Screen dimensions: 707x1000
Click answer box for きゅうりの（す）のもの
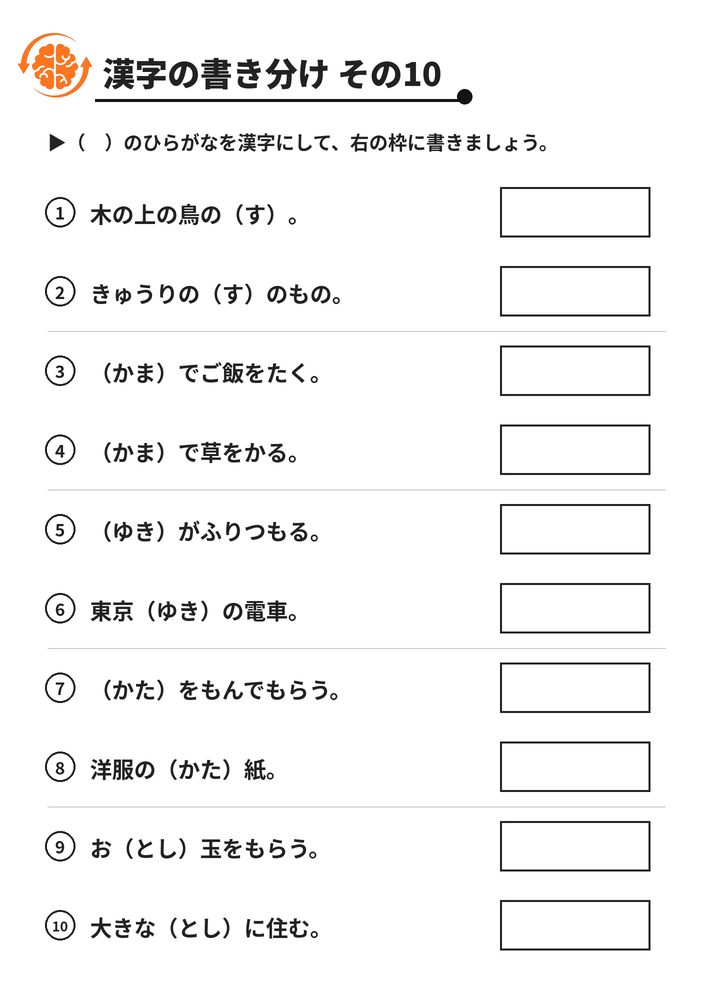575,291
